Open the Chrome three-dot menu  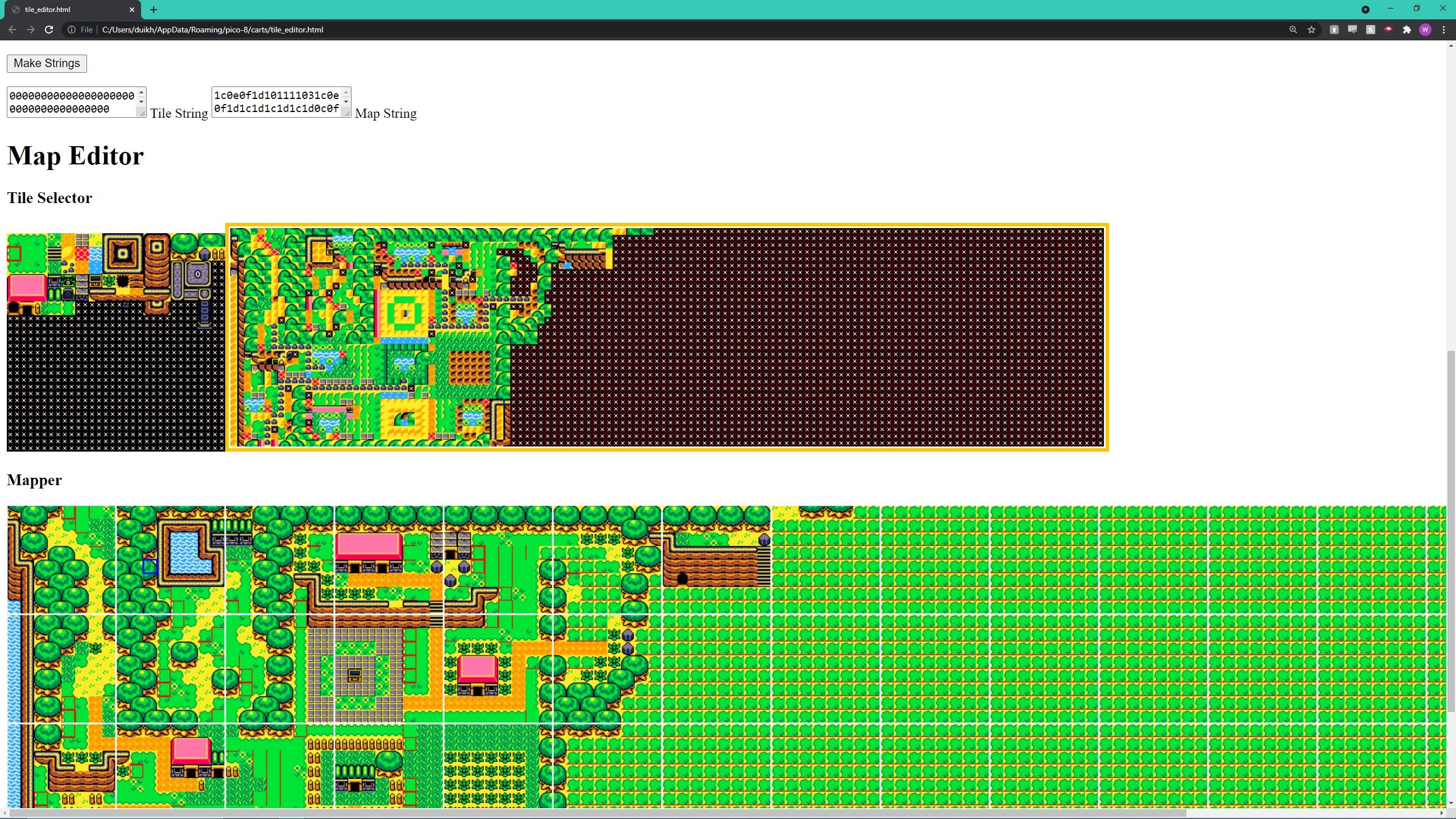click(1443, 30)
